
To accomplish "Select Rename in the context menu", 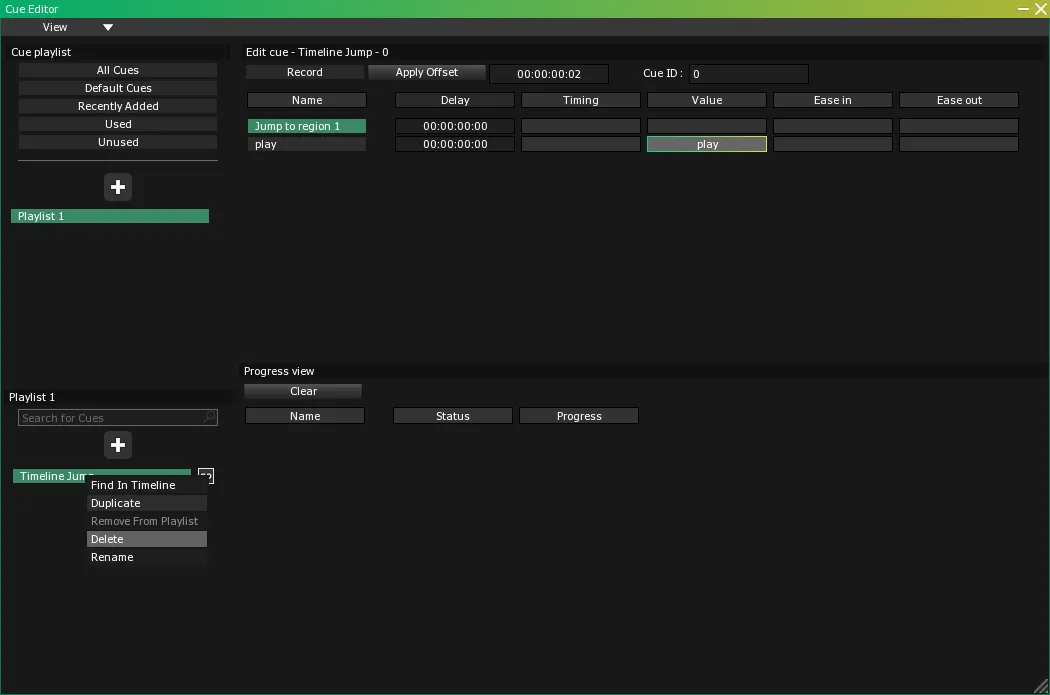I will click(x=147, y=557).
